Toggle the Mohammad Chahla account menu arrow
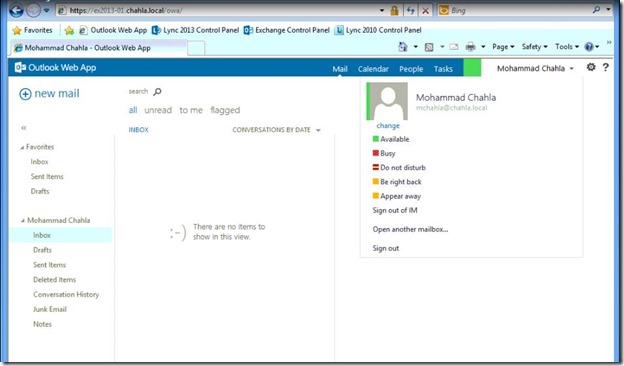 [x=572, y=68]
